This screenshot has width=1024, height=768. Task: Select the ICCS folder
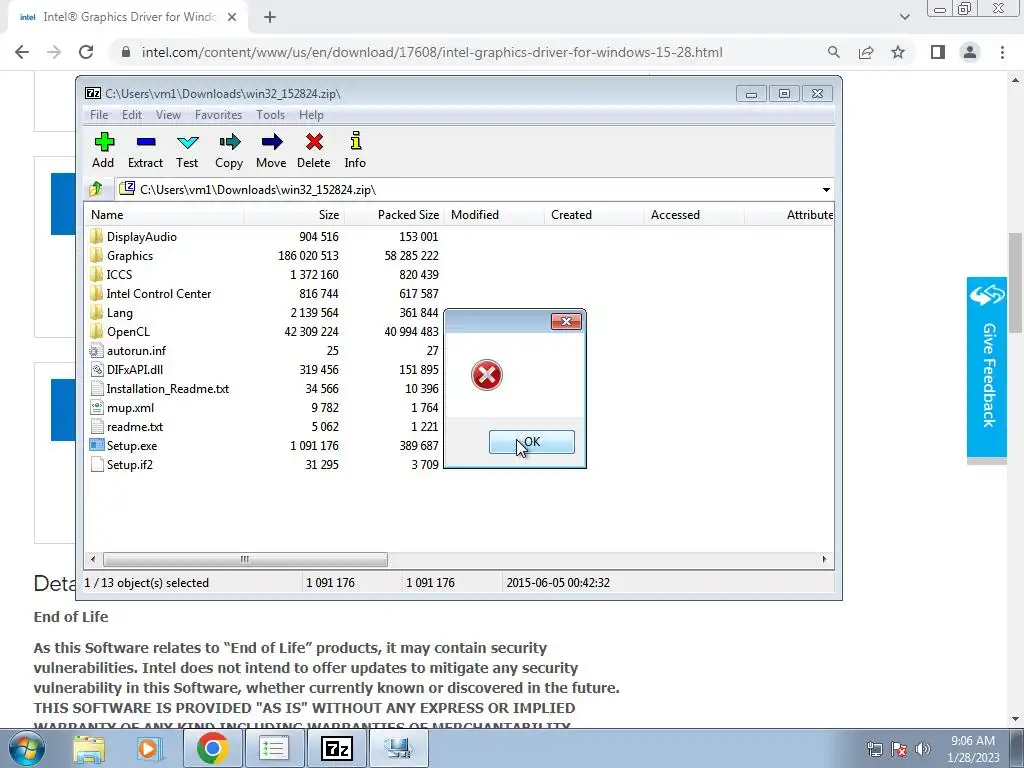(120, 274)
